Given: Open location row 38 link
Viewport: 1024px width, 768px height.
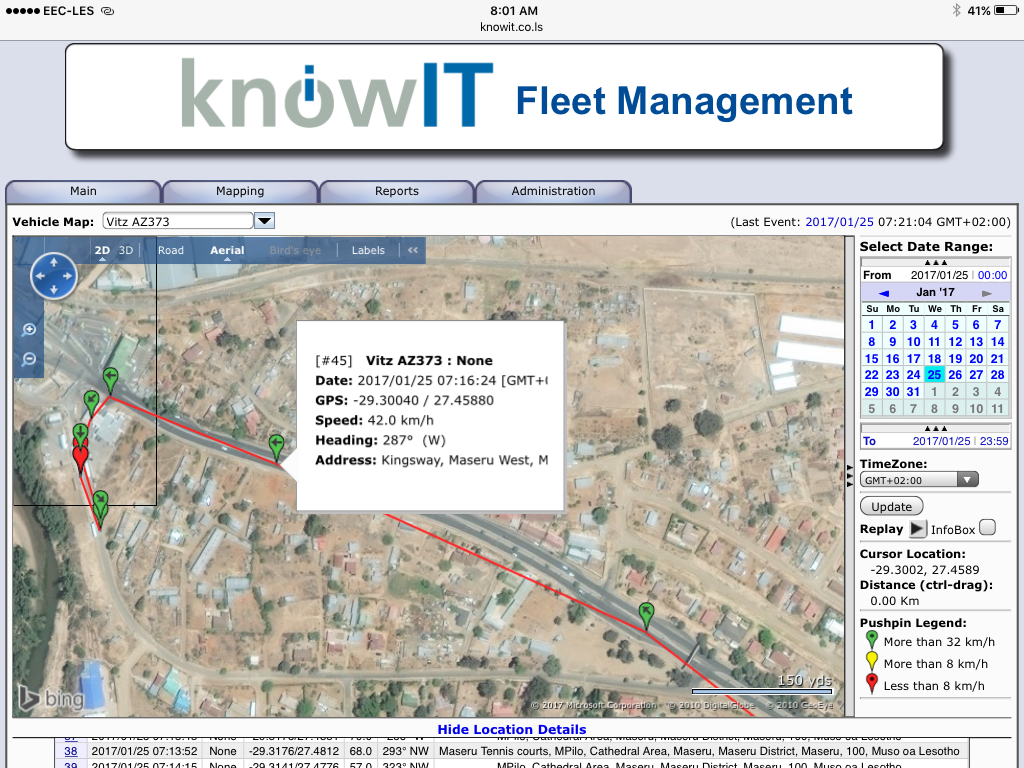Looking at the screenshot, I should (71, 751).
